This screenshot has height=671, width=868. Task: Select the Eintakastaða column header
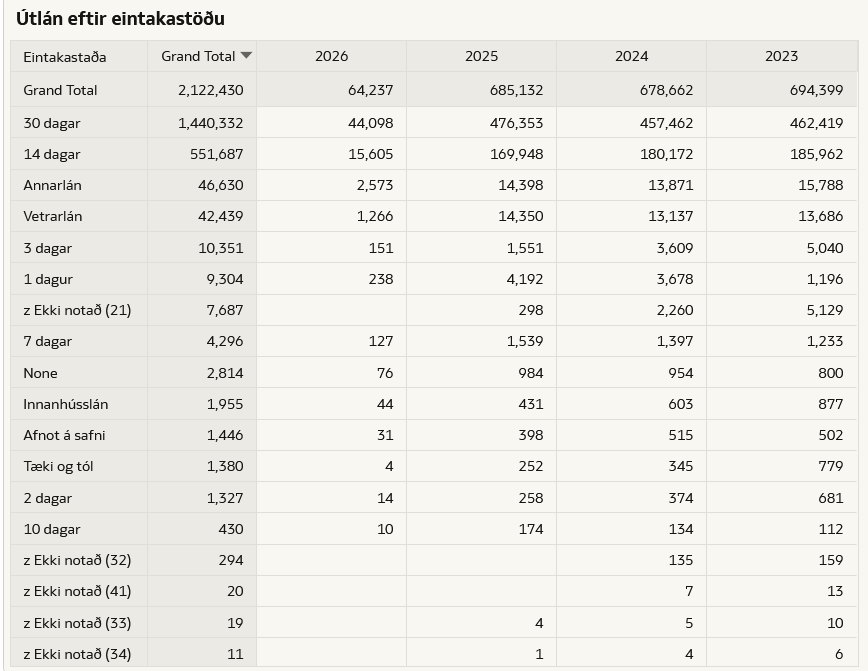65,57
